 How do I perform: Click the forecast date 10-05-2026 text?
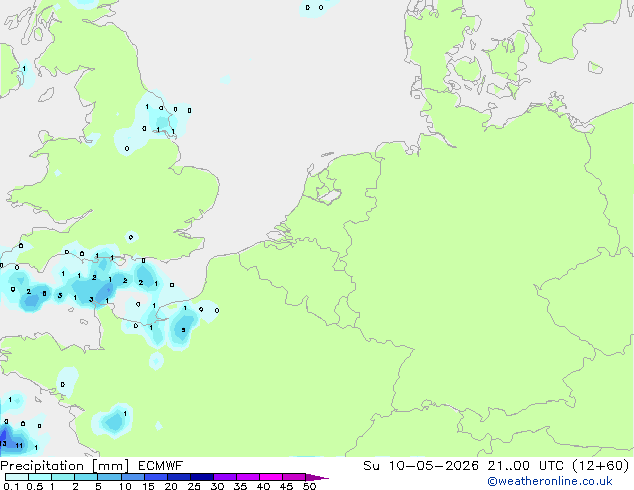click(434, 466)
